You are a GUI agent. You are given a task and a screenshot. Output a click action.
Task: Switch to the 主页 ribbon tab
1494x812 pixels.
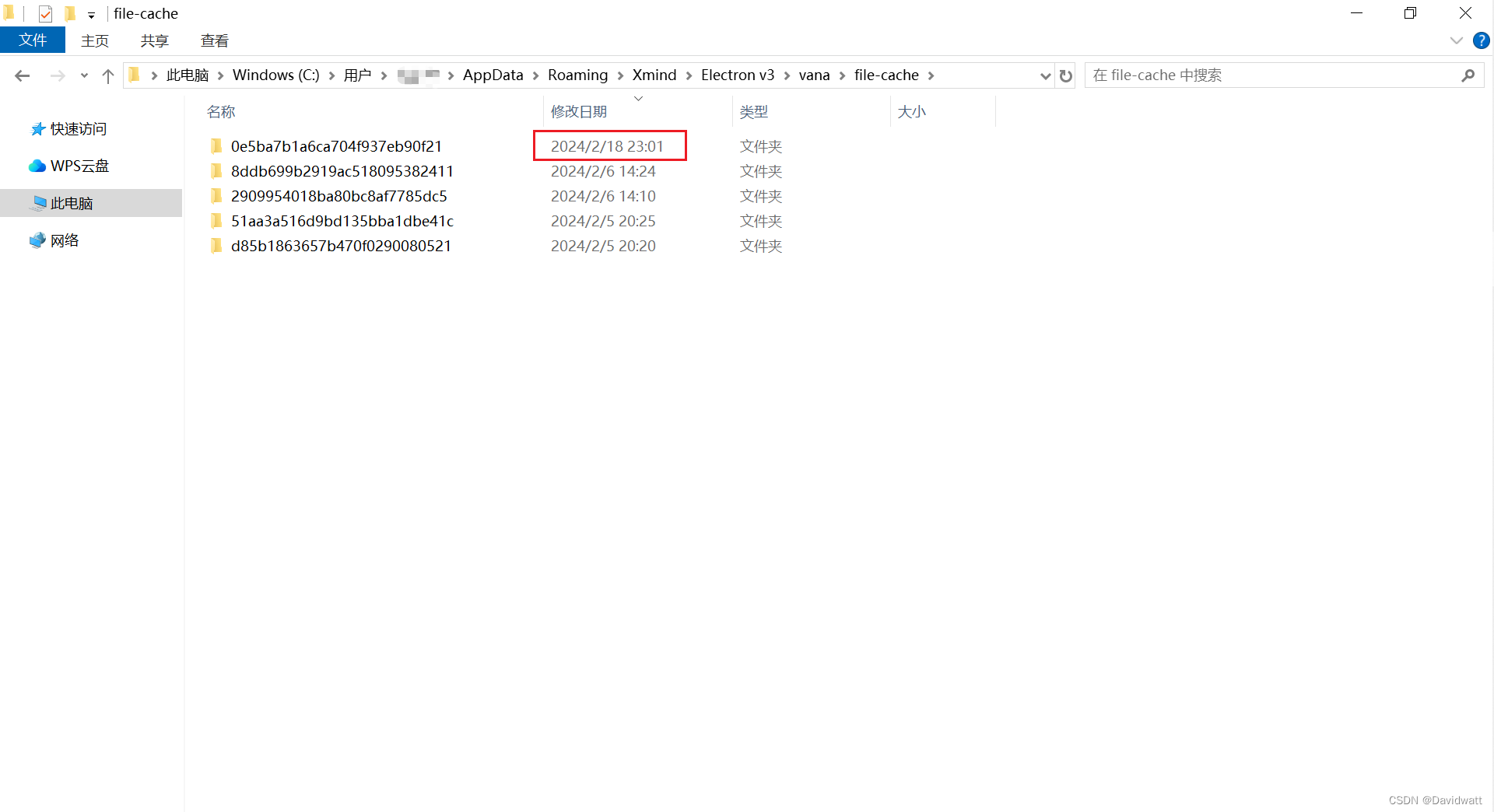point(95,40)
